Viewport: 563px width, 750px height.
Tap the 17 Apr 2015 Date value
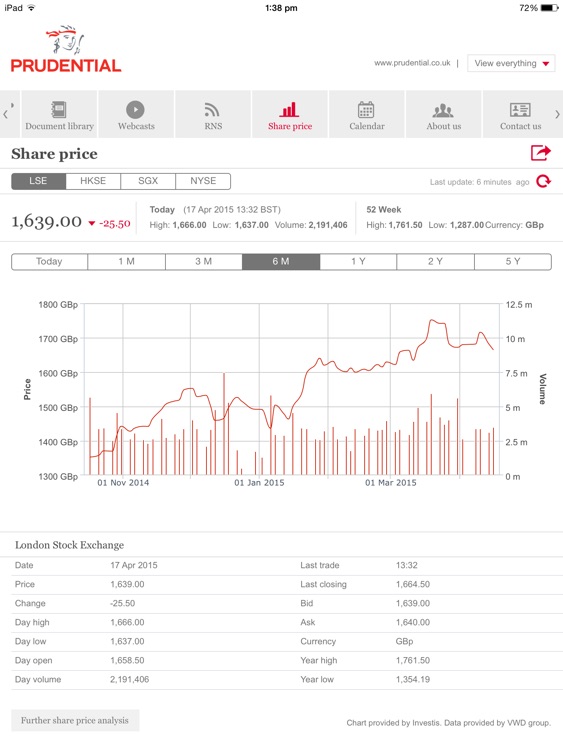(x=134, y=565)
